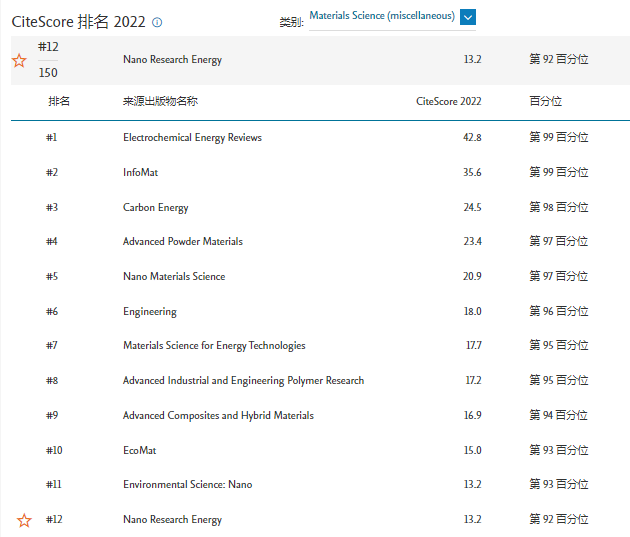Open the InfoMat journal link
630x537 pixels.
[x=141, y=172]
